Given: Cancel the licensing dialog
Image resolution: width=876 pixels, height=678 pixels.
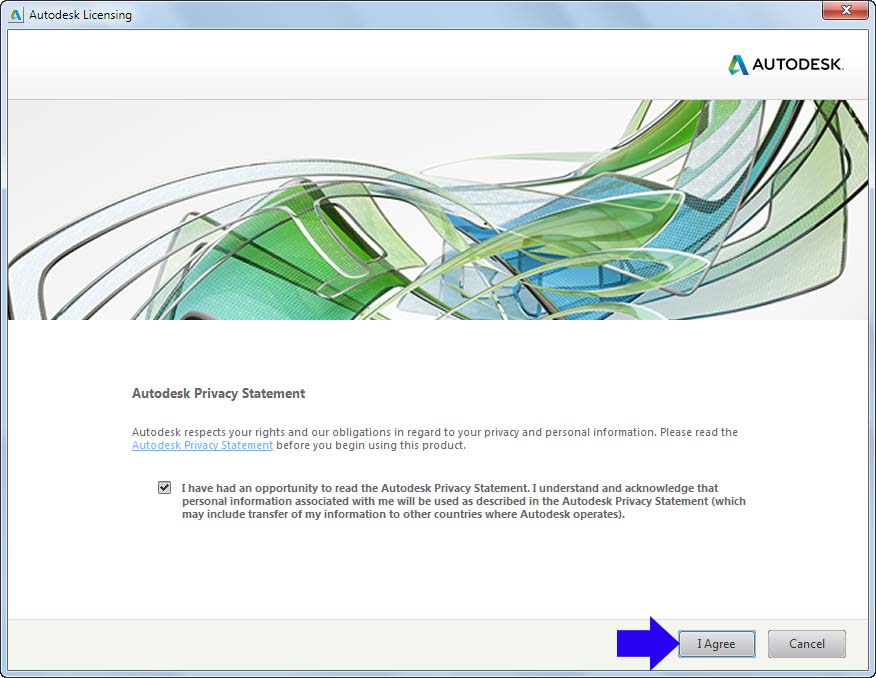Looking at the screenshot, I should [x=807, y=644].
